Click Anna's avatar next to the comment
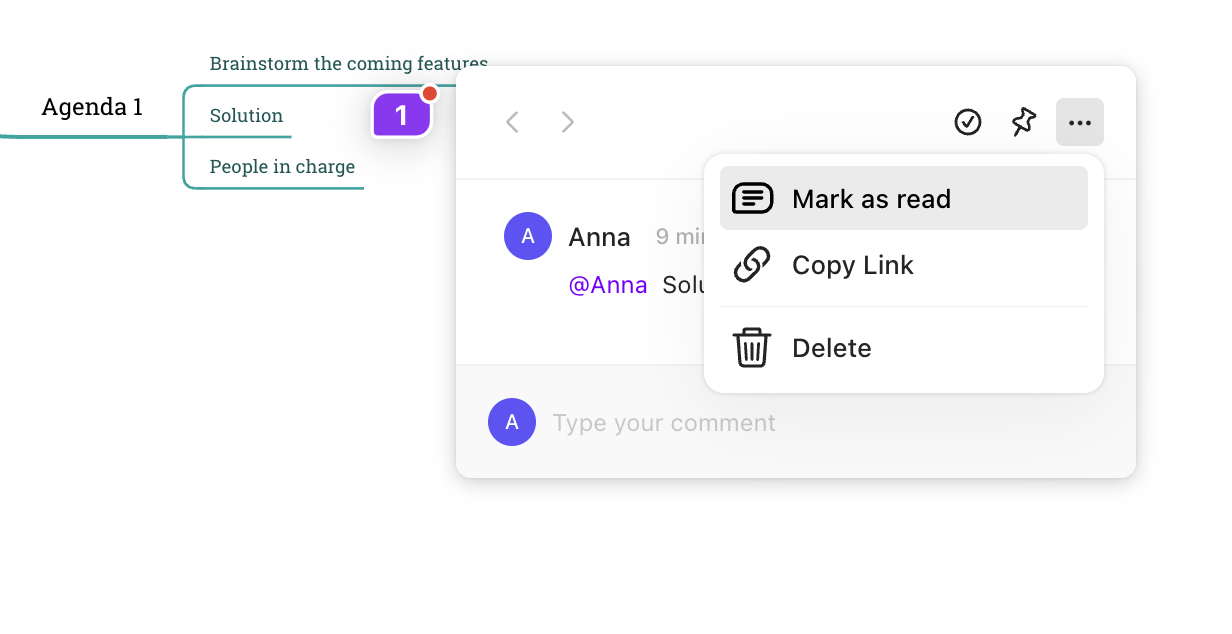 [528, 236]
